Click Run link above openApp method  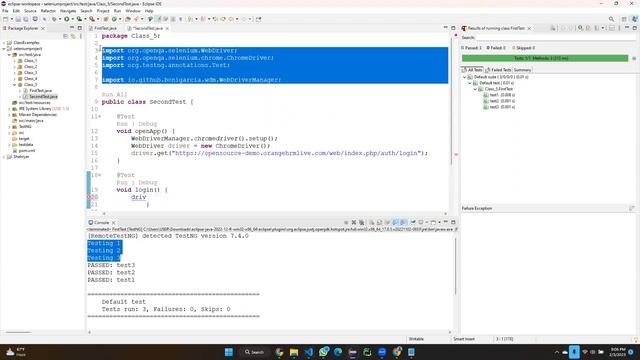122,124
